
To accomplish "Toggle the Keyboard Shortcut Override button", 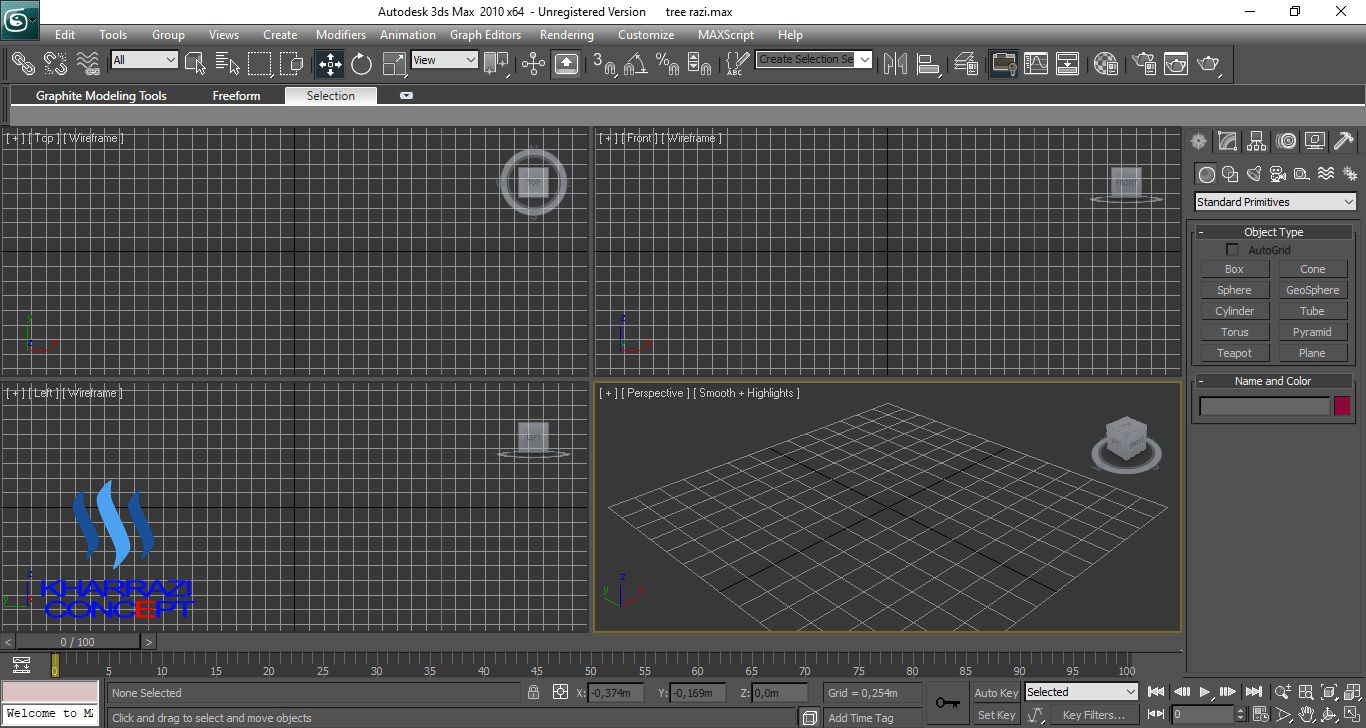I will point(565,64).
